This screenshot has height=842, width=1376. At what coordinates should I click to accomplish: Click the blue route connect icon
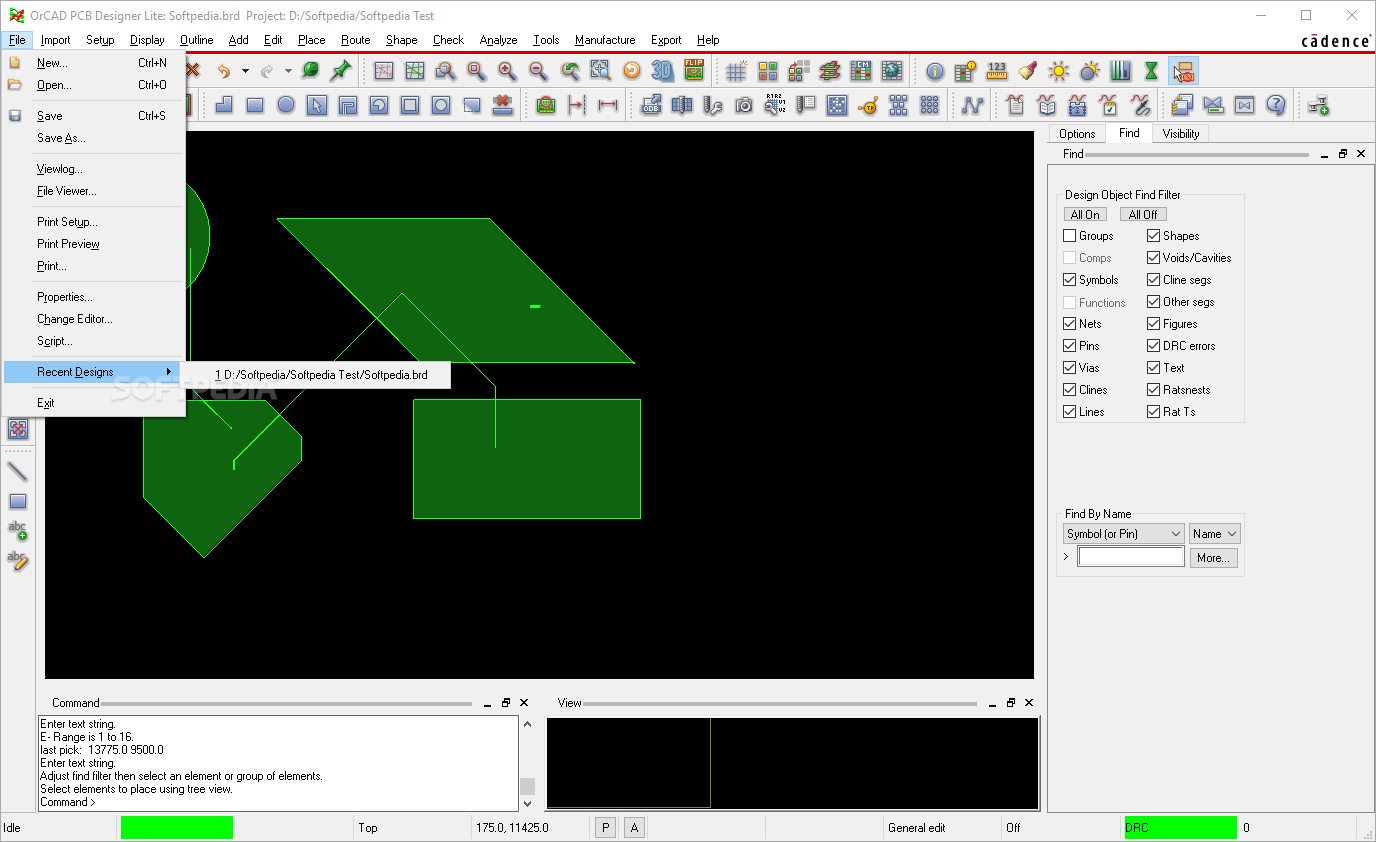pyautogui.click(x=972, y=105)
